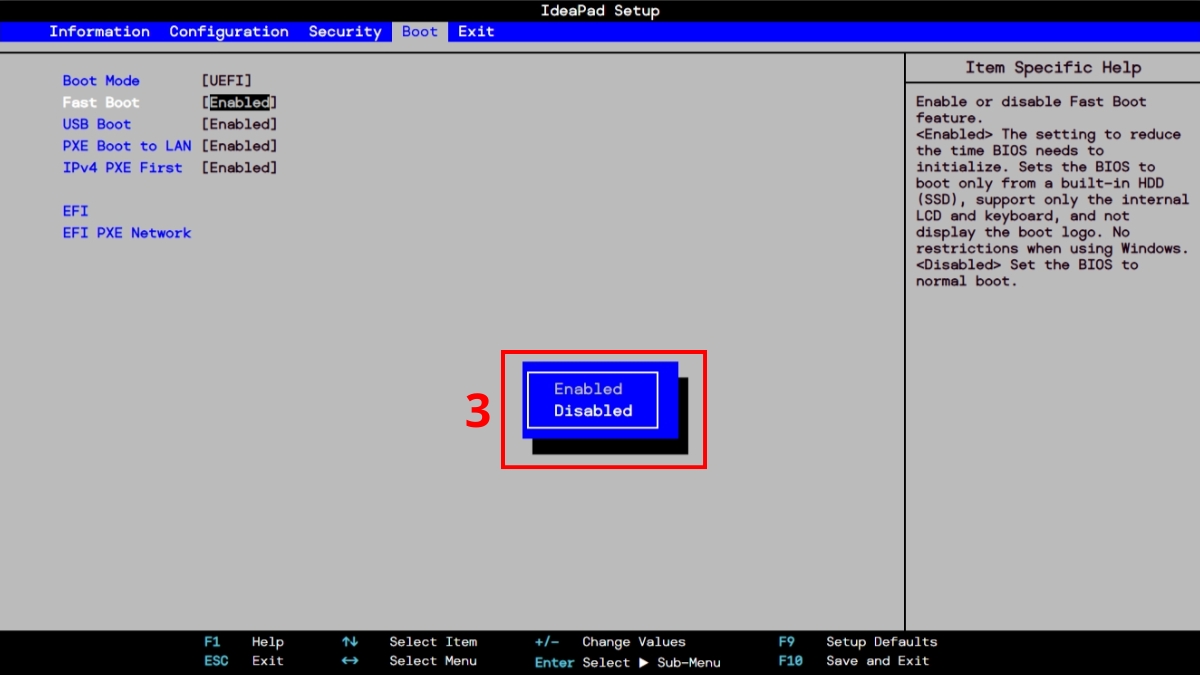This screenshot has height=675, width=1200.
Task: Select the Boot Mode setting label
Action: [101, 81]
